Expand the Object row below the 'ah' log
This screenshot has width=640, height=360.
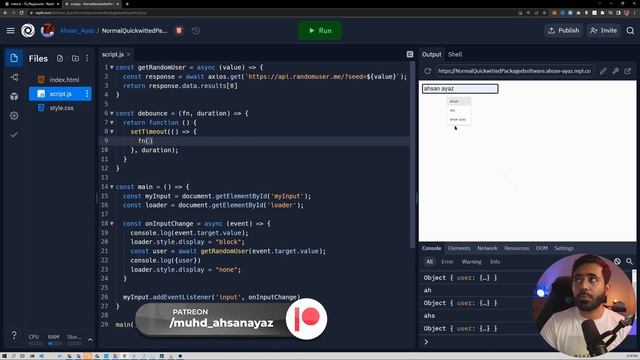(x=460, y=303)
